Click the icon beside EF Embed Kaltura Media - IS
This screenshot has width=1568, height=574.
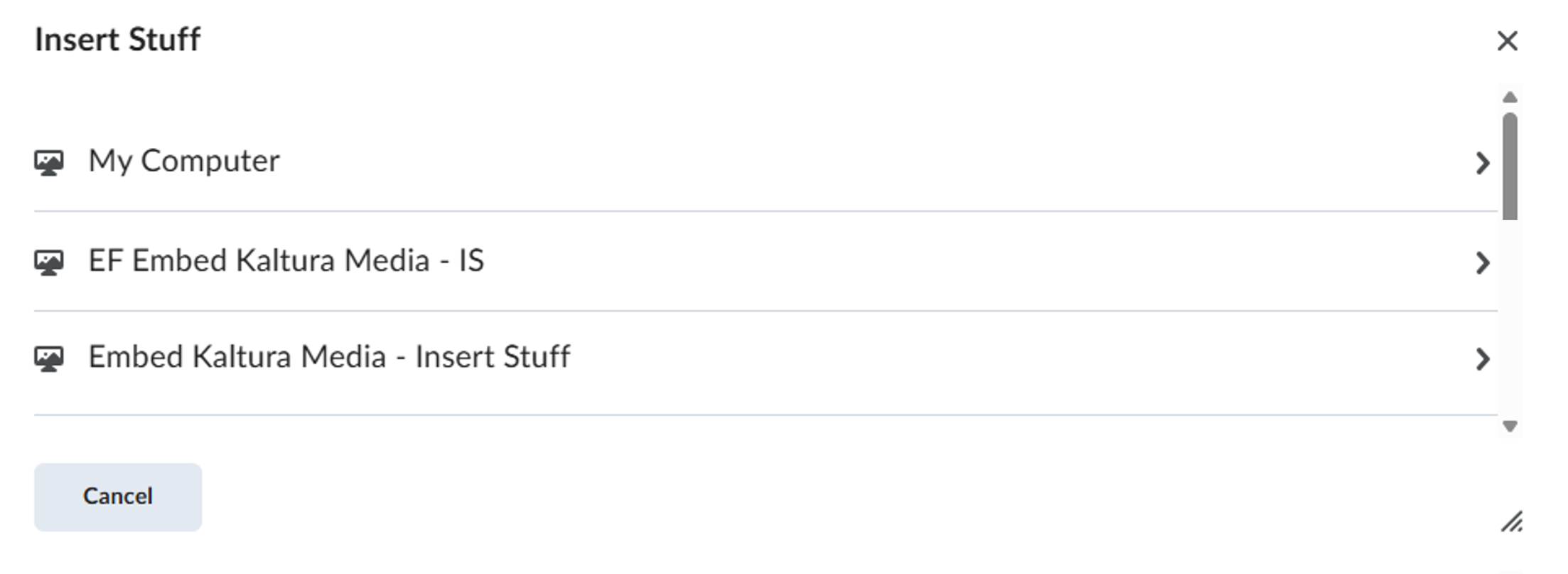tap(49, 262)
